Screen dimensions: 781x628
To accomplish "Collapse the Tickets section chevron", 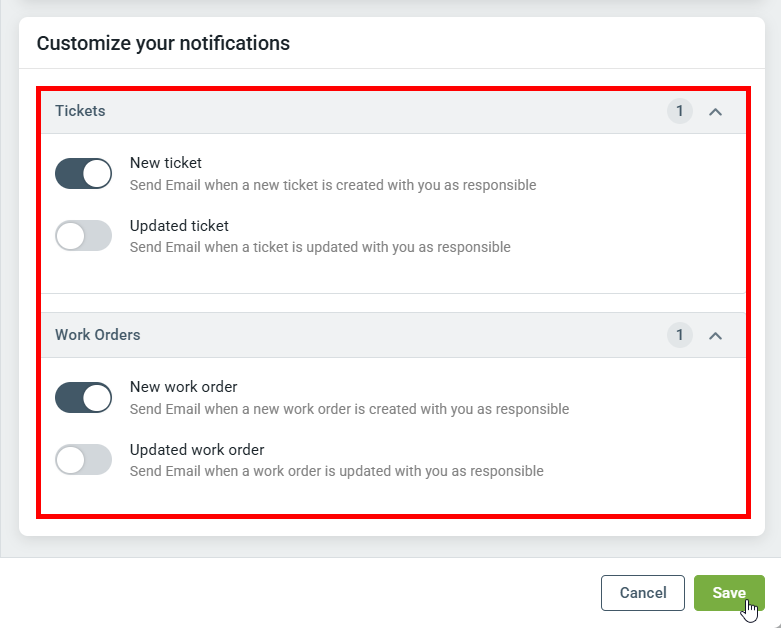I will click(x=715, y=112).
